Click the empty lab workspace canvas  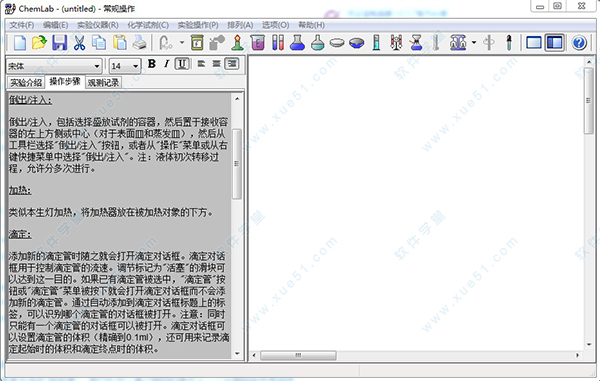point(416,204)
